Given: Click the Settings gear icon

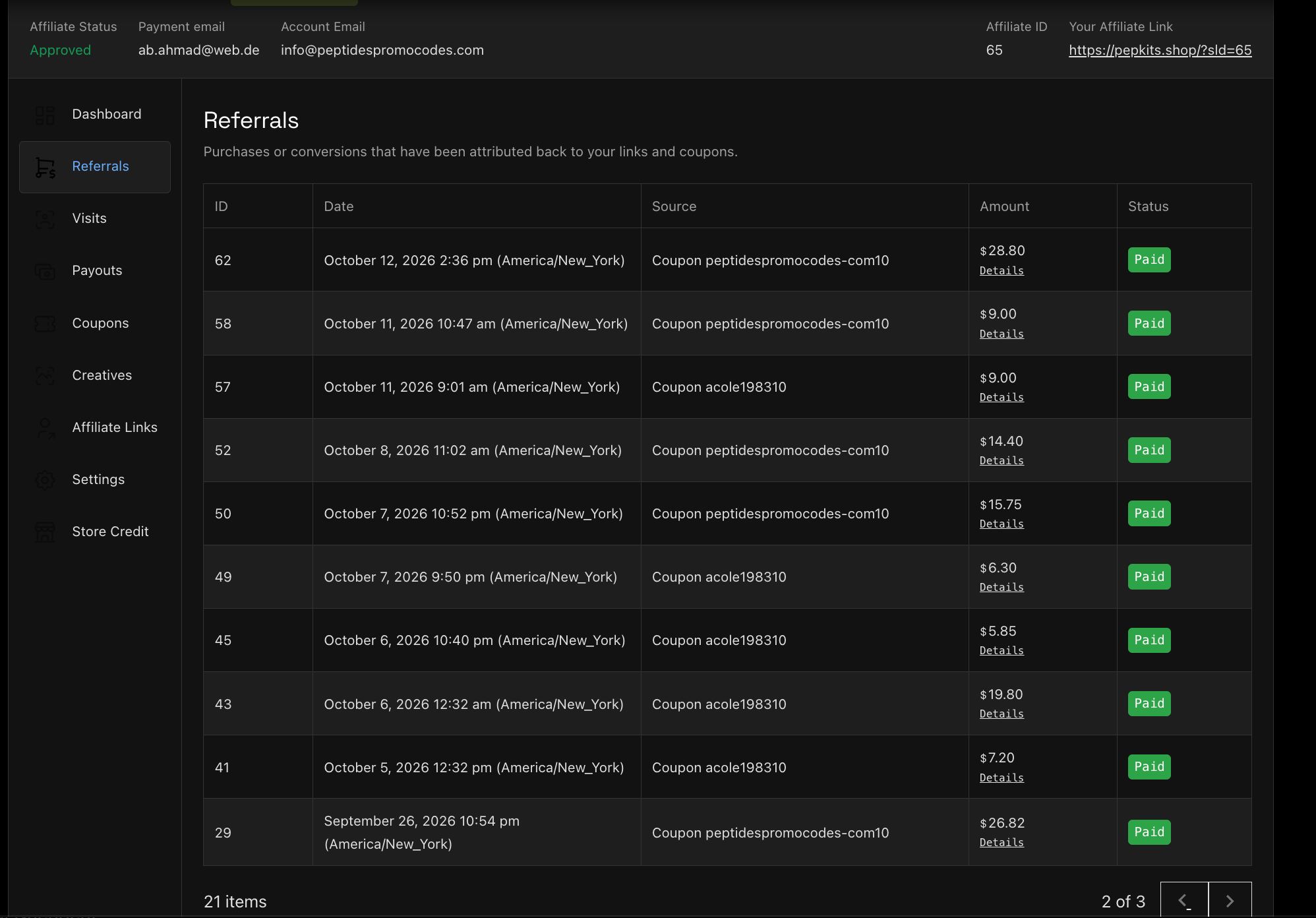Looking at the screenshot, I should pos(45,480).
